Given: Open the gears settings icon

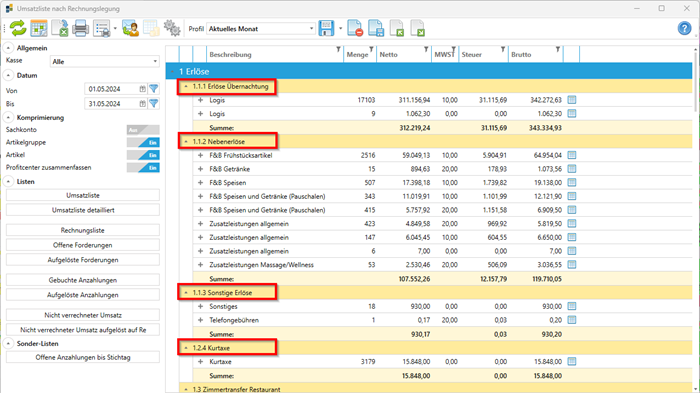Looking at the screenshot, I should point(172,29).
